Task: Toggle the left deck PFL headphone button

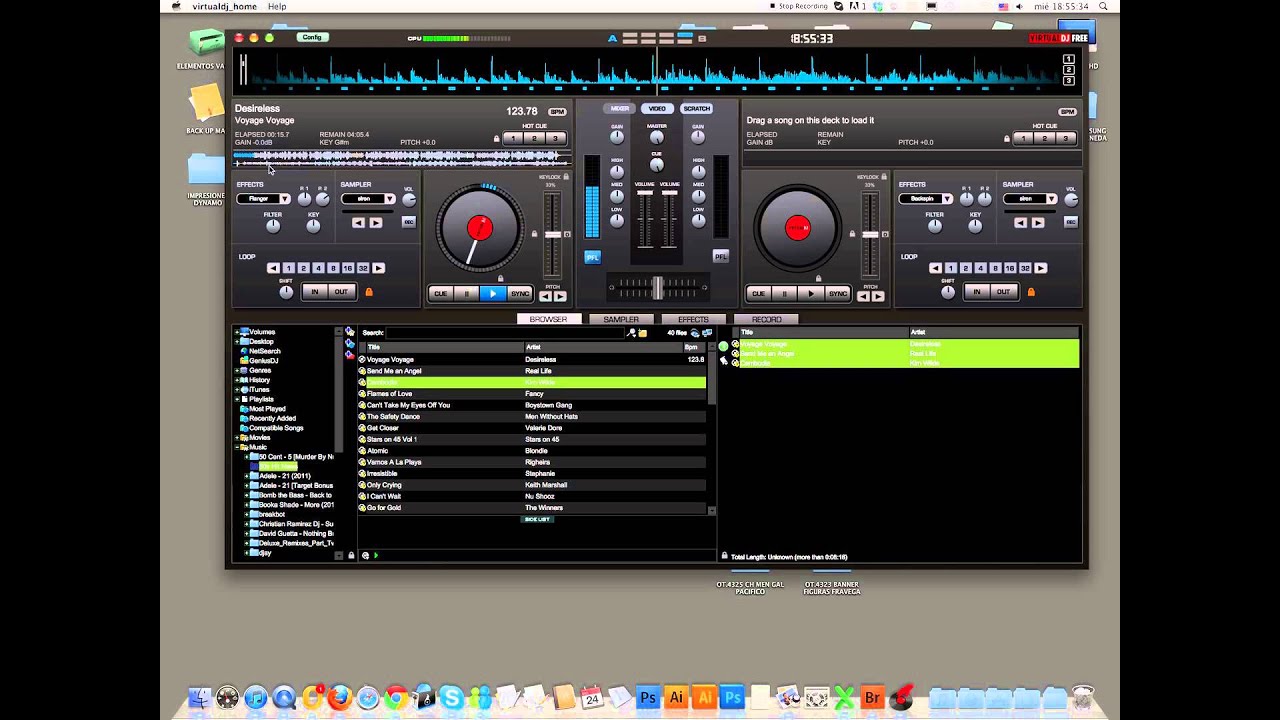Action: pyautogui.click(x=592, y=257)
